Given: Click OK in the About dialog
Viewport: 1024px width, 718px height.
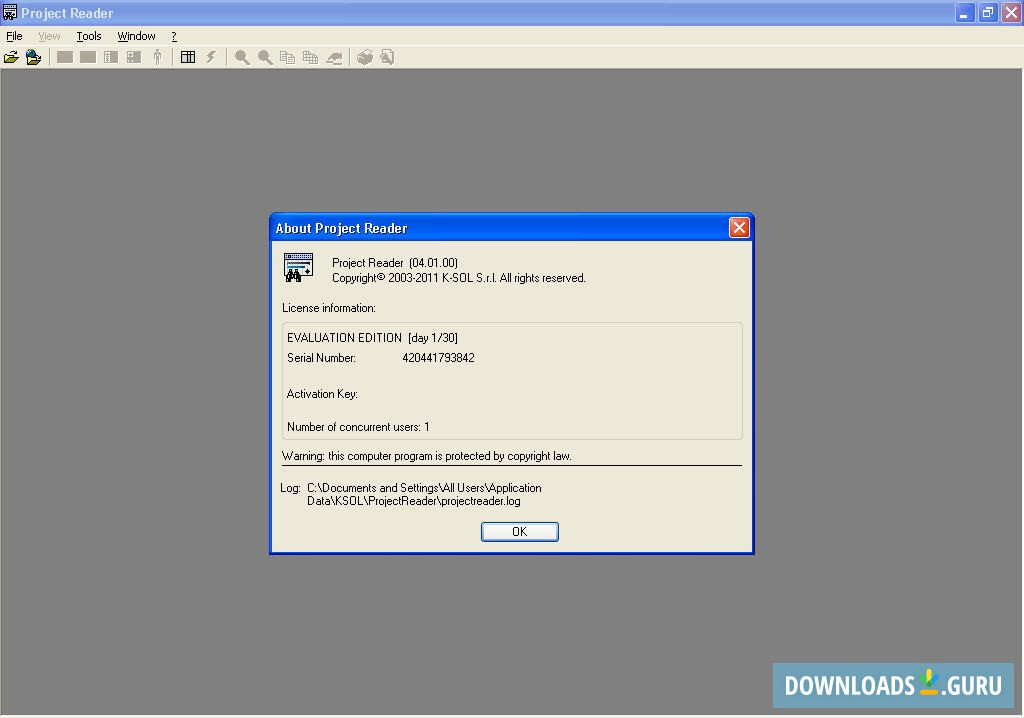Looking at the screenshot, I should [x=520, y=532].
